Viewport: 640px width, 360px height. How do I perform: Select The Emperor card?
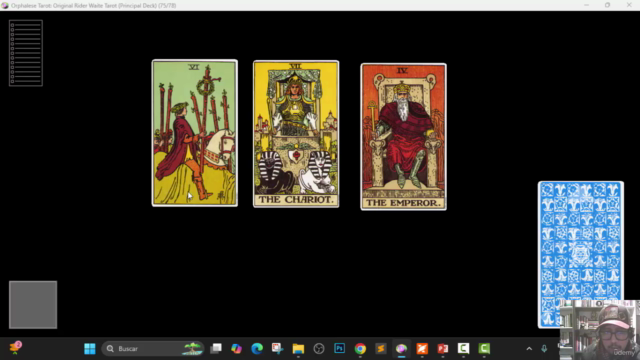(403, 137)
